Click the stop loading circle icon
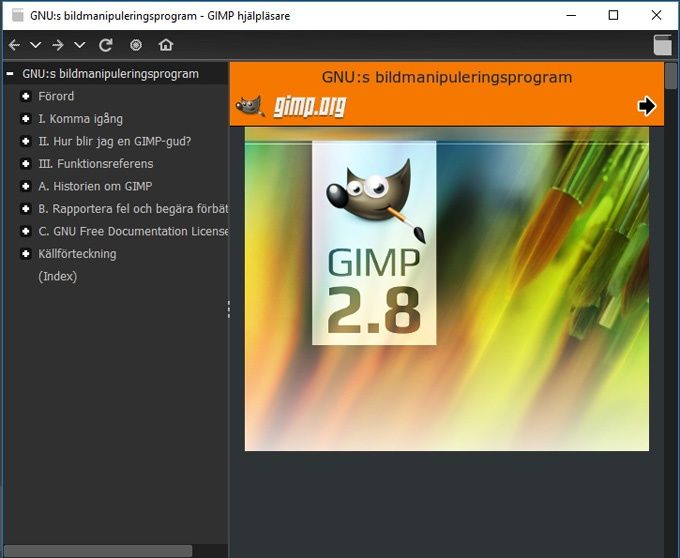The height and width of the screenshot is (558, 680). [x=136, y=45]
